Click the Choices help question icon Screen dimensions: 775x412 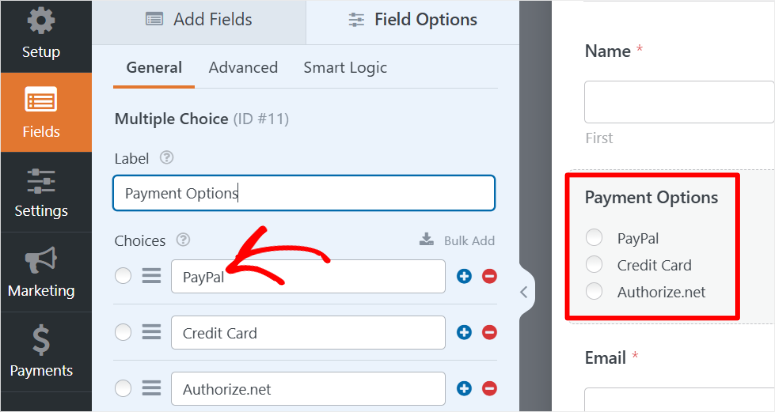click(x=184, y=240)
